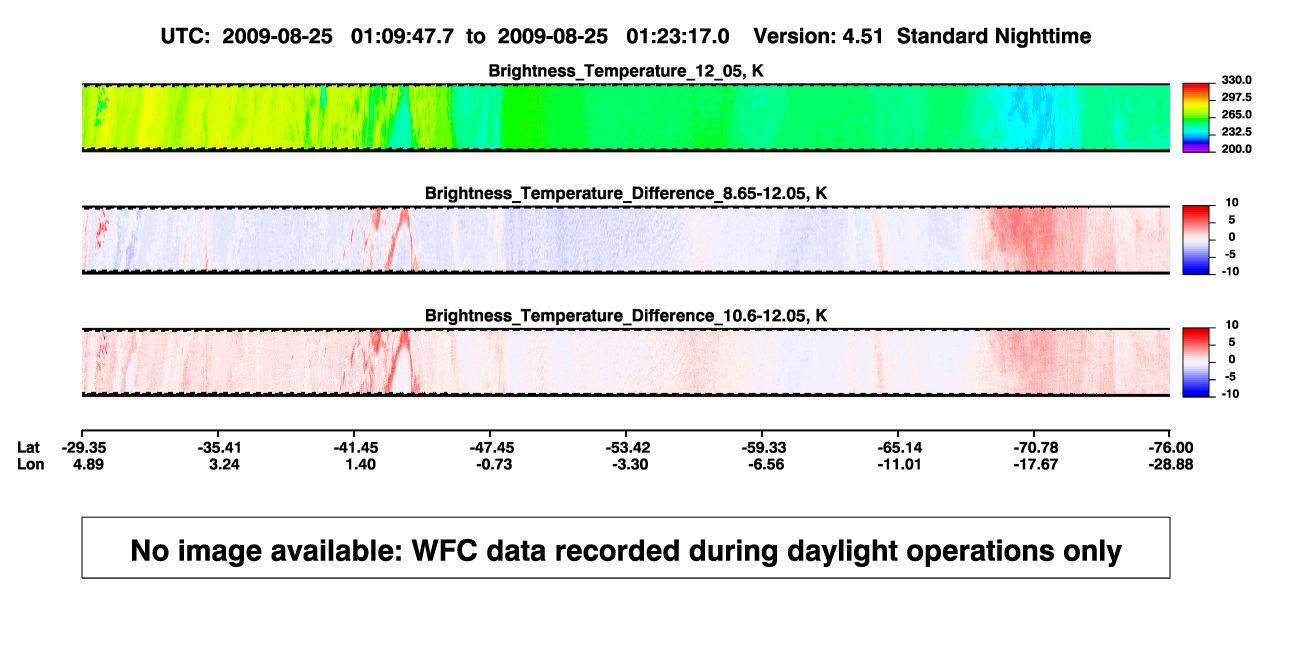Click longitude value -11.01

(x=900, y=464)
